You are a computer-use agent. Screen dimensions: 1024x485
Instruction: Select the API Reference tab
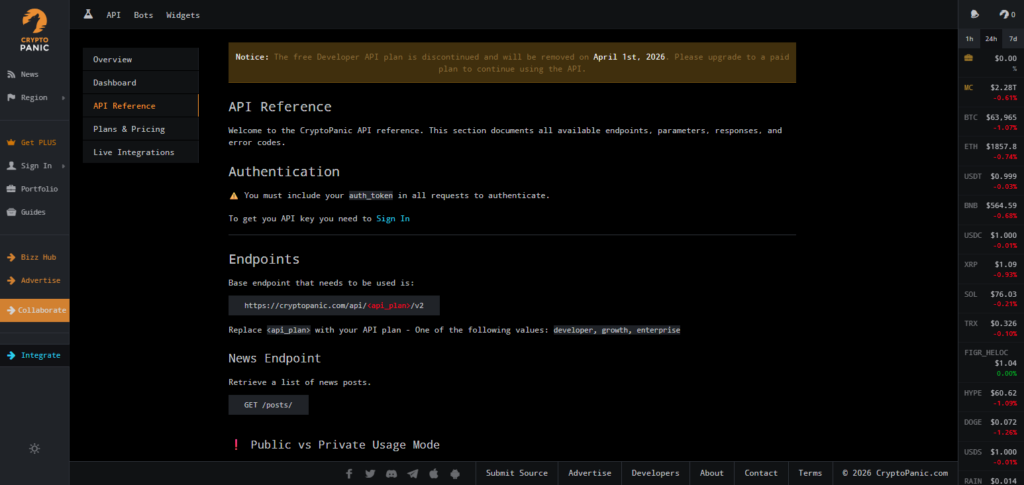click(140, 106)
